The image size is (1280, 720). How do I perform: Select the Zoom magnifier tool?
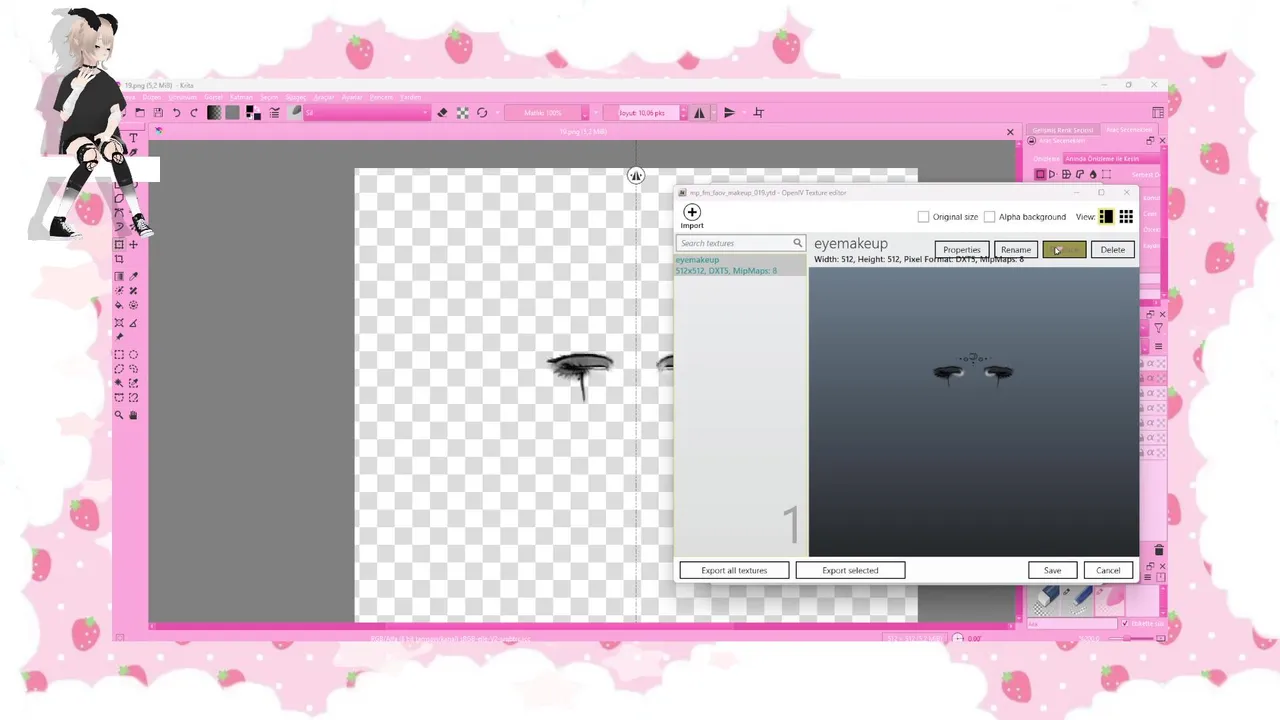pos(119,414)
